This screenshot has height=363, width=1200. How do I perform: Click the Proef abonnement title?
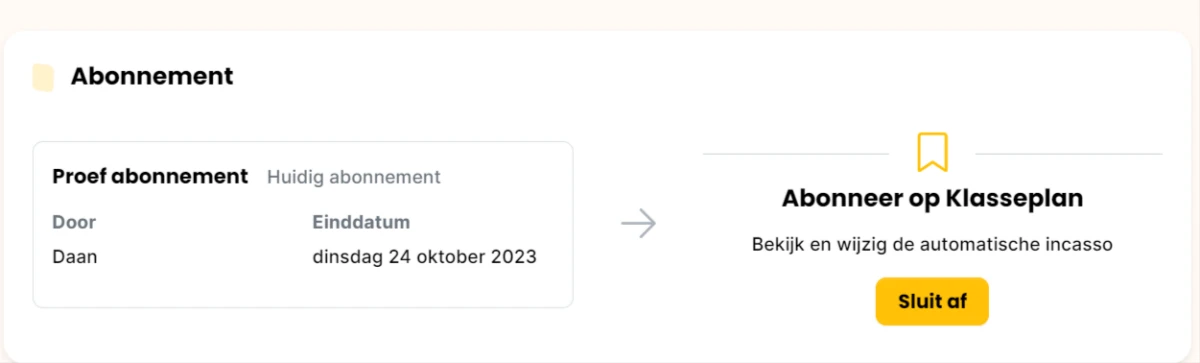pyautogui.click(x=150, y=176)
